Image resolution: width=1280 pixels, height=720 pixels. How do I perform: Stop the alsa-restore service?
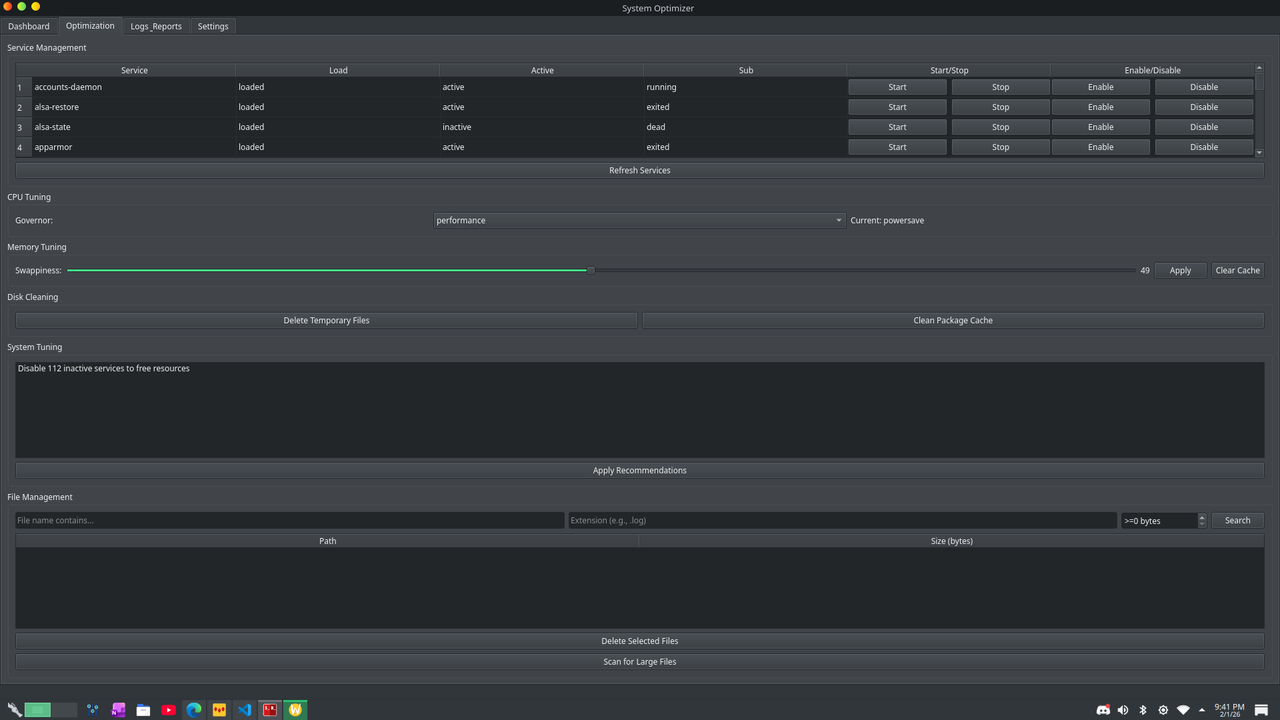pos(1000,107)
